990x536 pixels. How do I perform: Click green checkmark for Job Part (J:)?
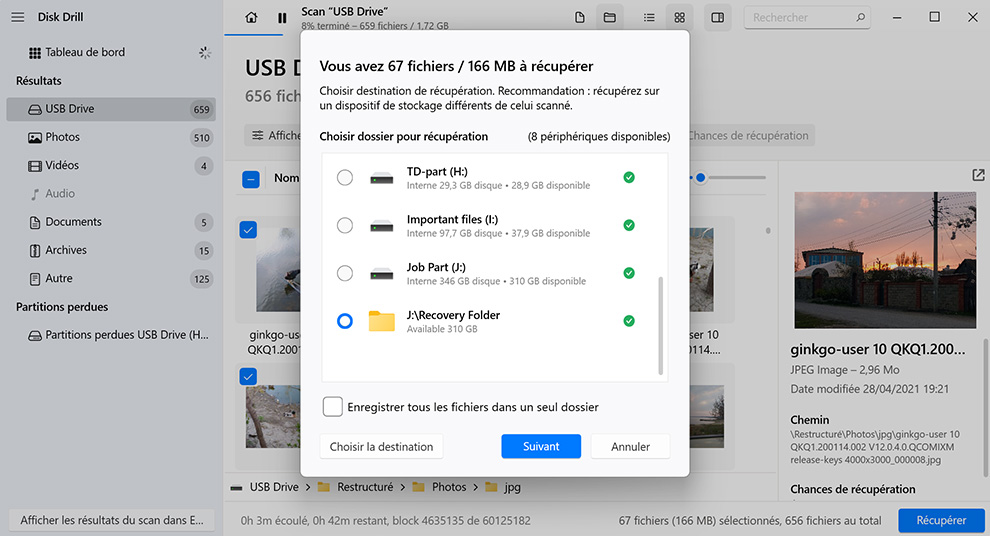tap(629, 273)
